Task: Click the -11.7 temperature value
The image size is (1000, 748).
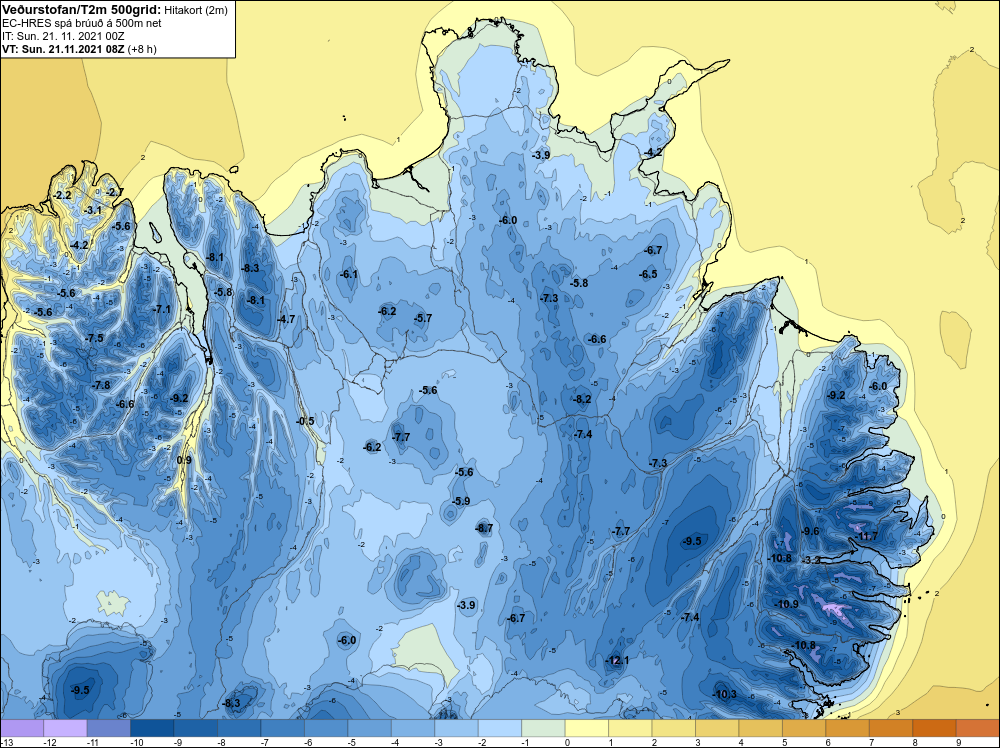Action: click(866, 536)
